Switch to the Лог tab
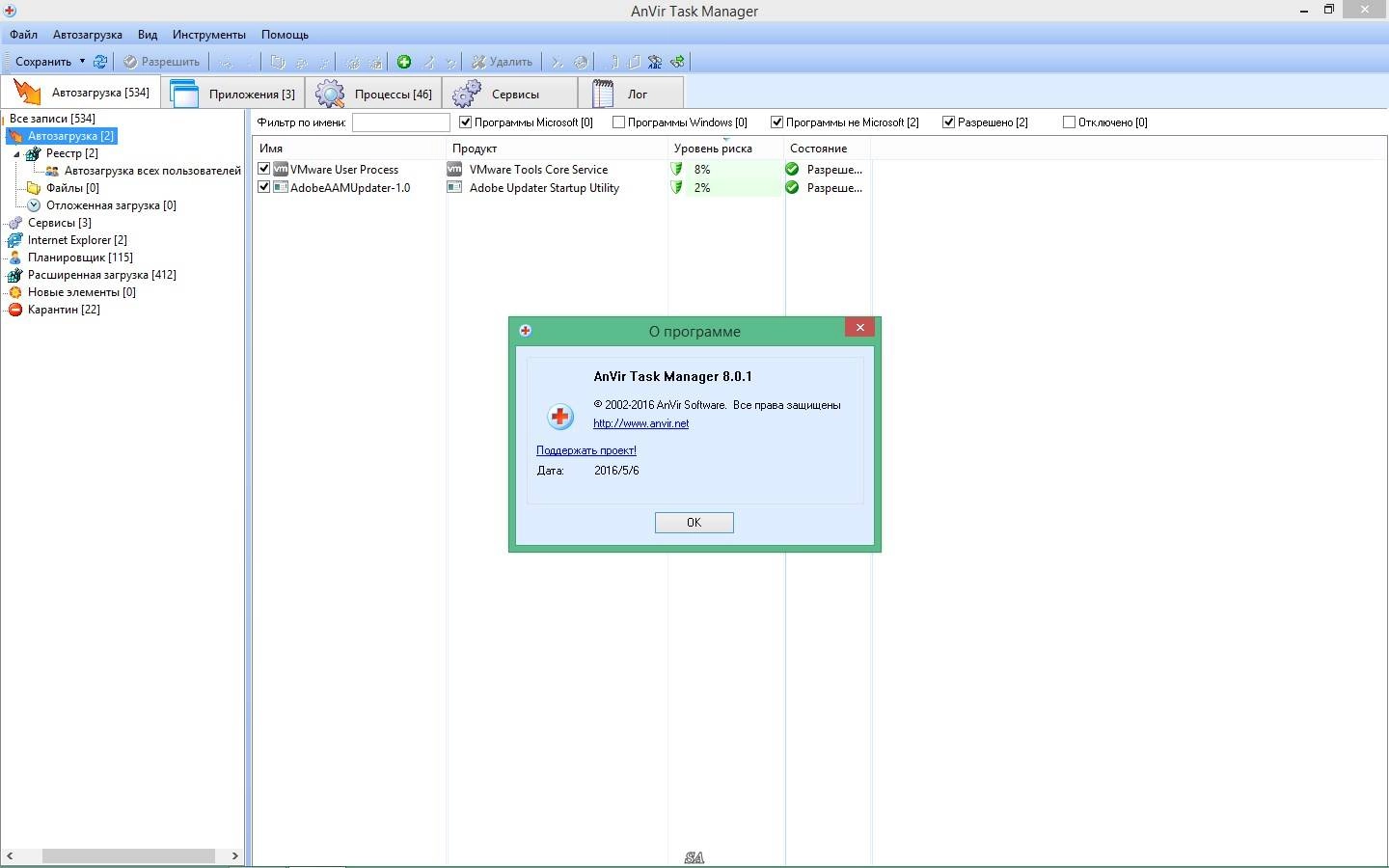 [632, 94]
